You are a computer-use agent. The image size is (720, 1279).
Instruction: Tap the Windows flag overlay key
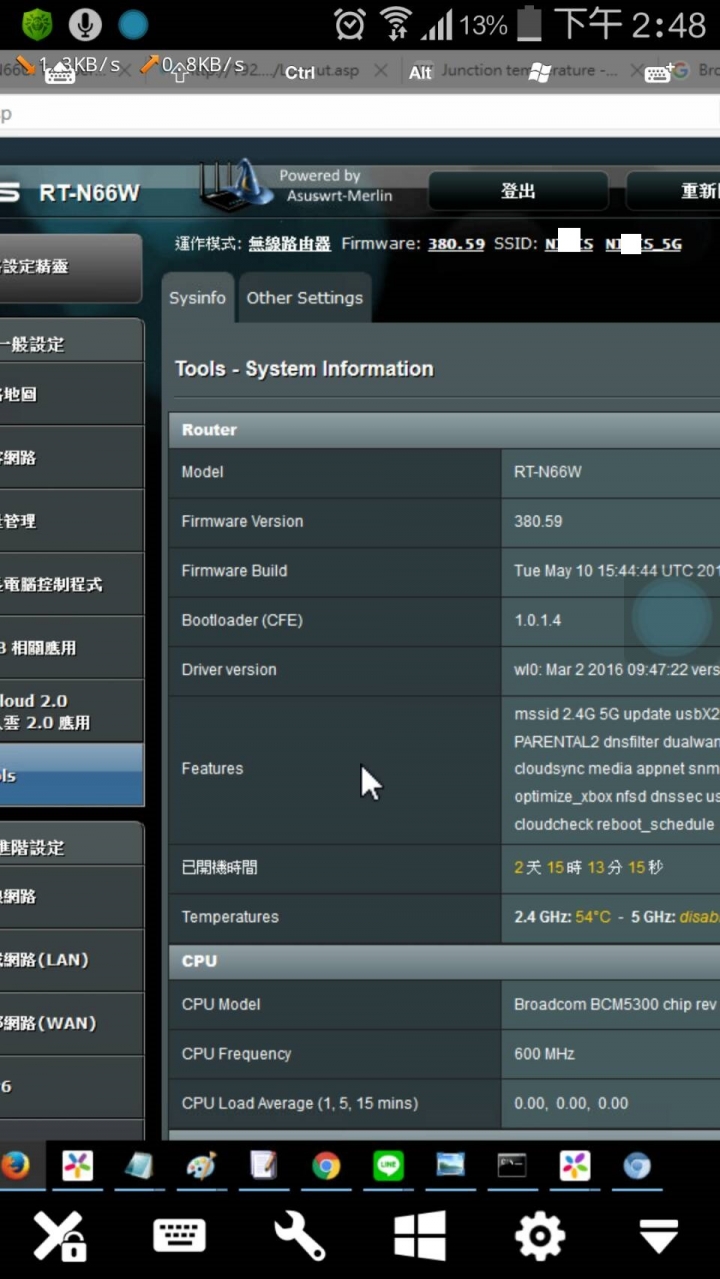point(540,73)
